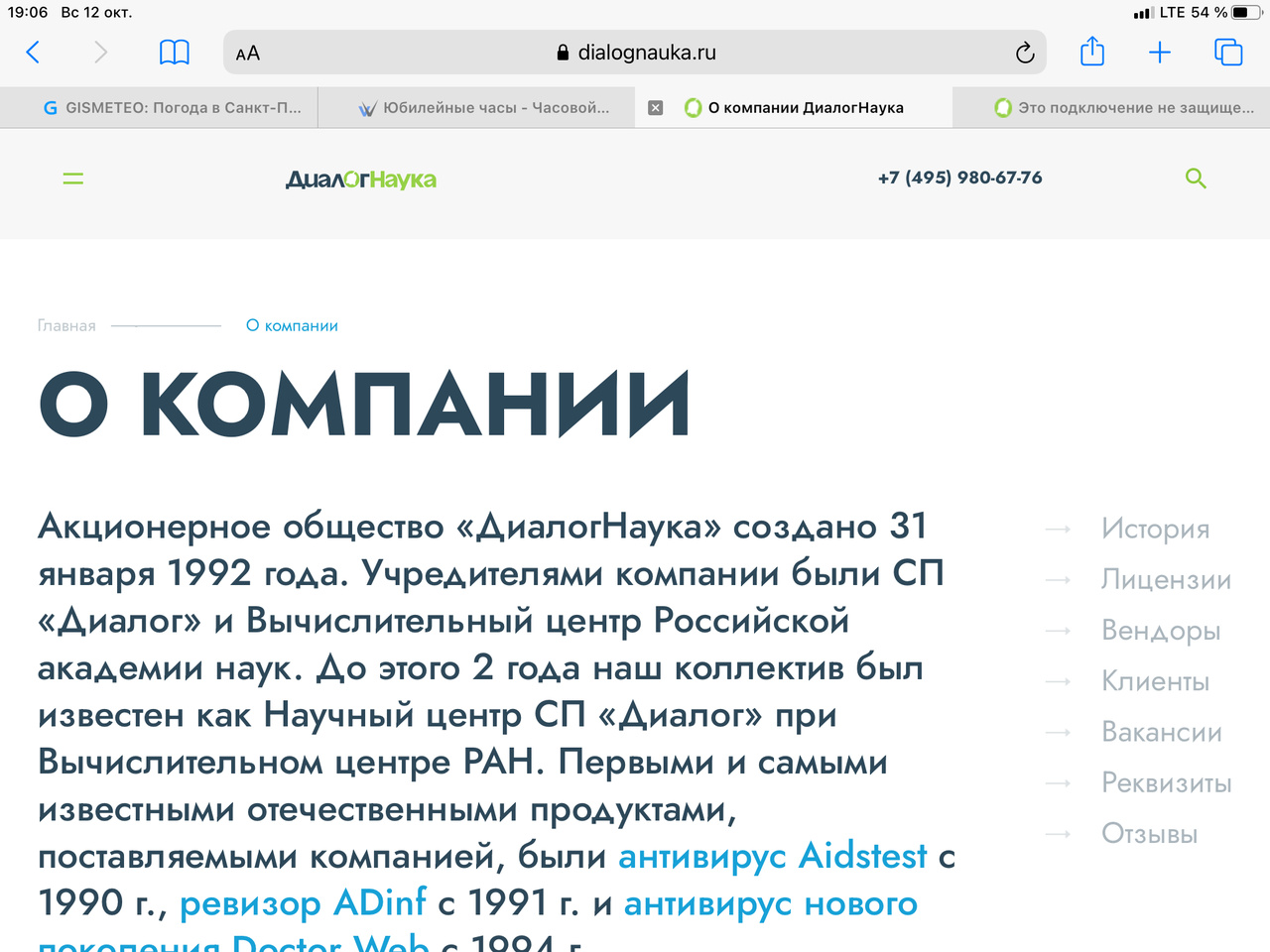Switch to the Юбилейные часы tab

[x=484, y=108]
